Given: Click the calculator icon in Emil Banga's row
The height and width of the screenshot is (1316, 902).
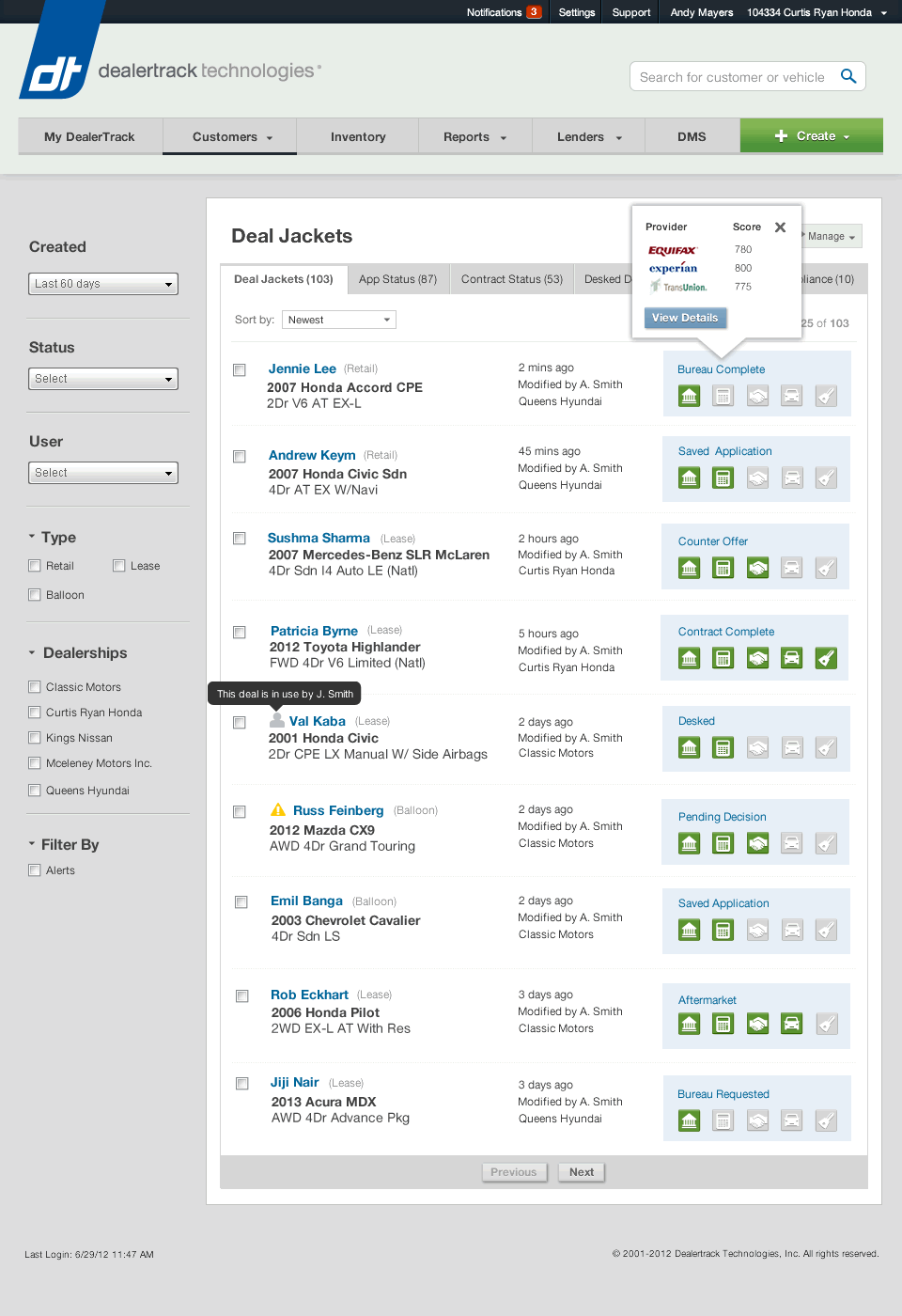Looking at the screenshot, I should click(723, 931).
